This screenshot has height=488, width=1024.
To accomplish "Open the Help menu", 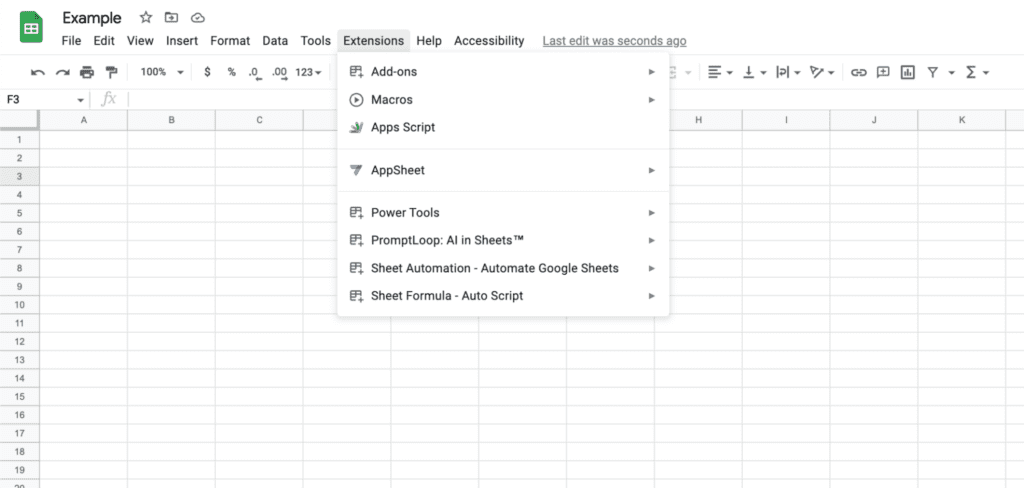I will click(429, 41).
